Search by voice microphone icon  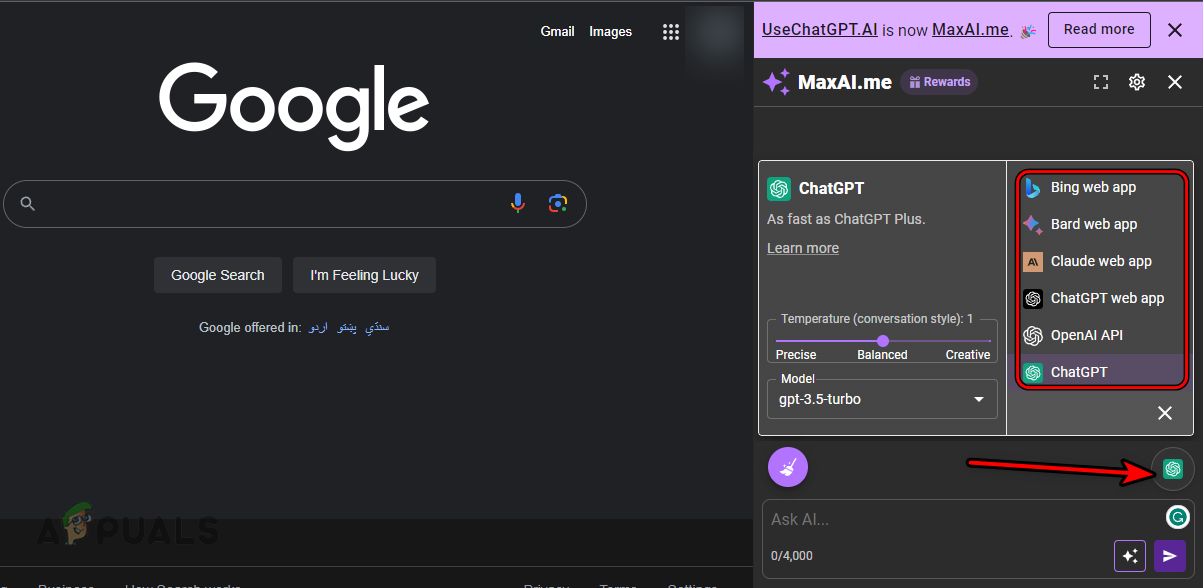point(517,204)
